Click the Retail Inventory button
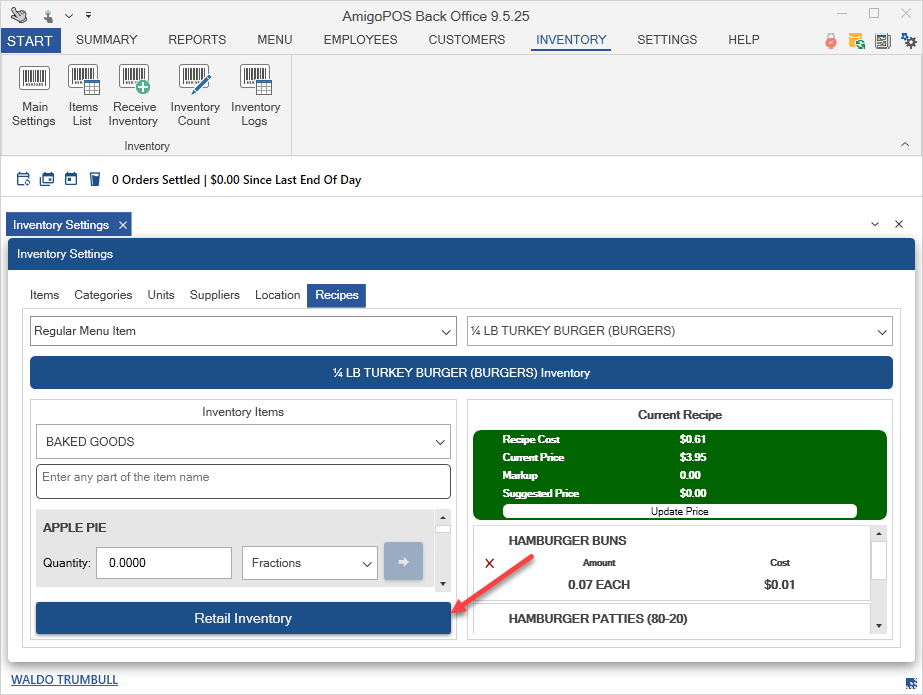 pyautogui.click(x=243, y=619)
